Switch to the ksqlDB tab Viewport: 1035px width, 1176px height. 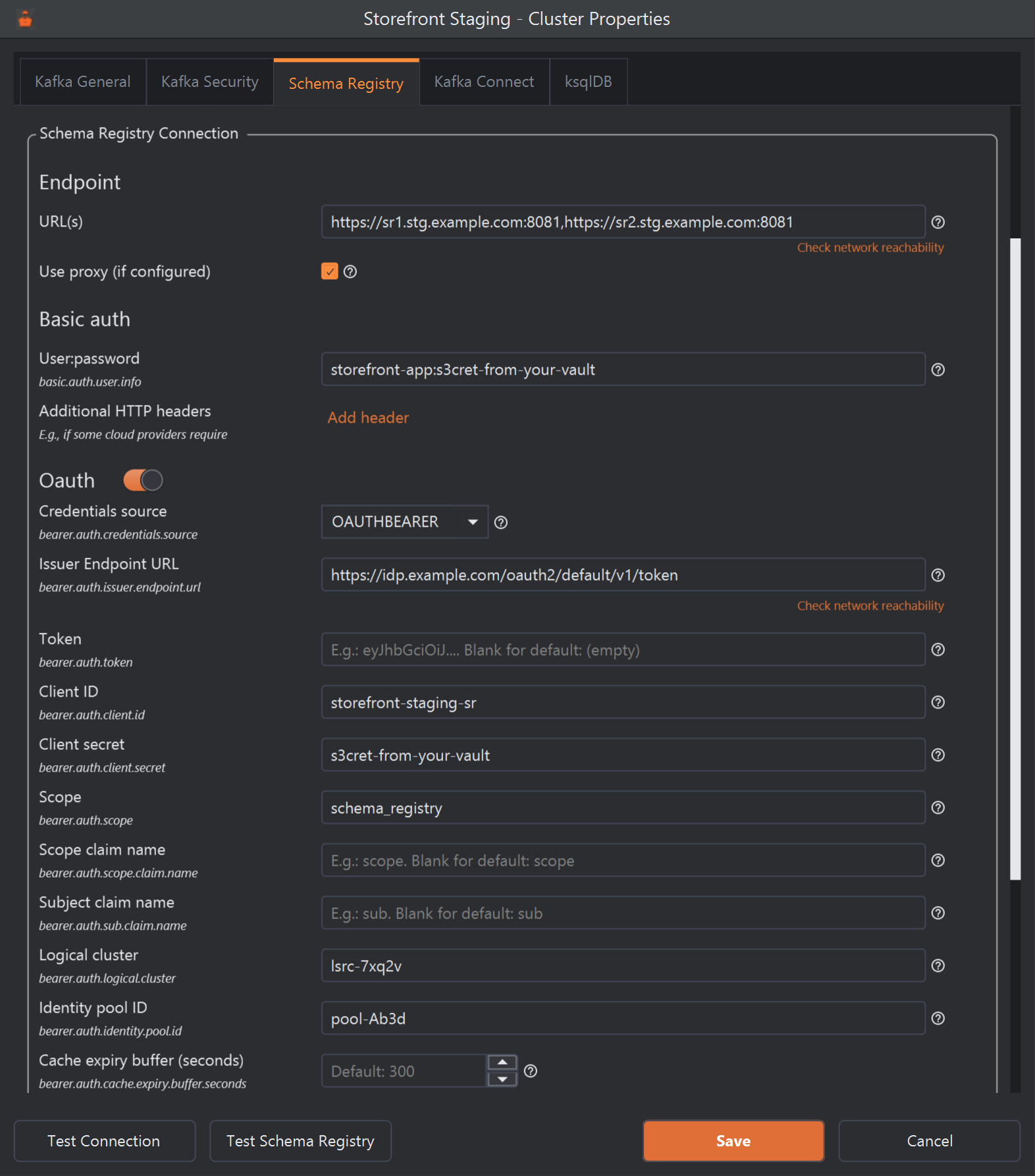pos(589,82)
